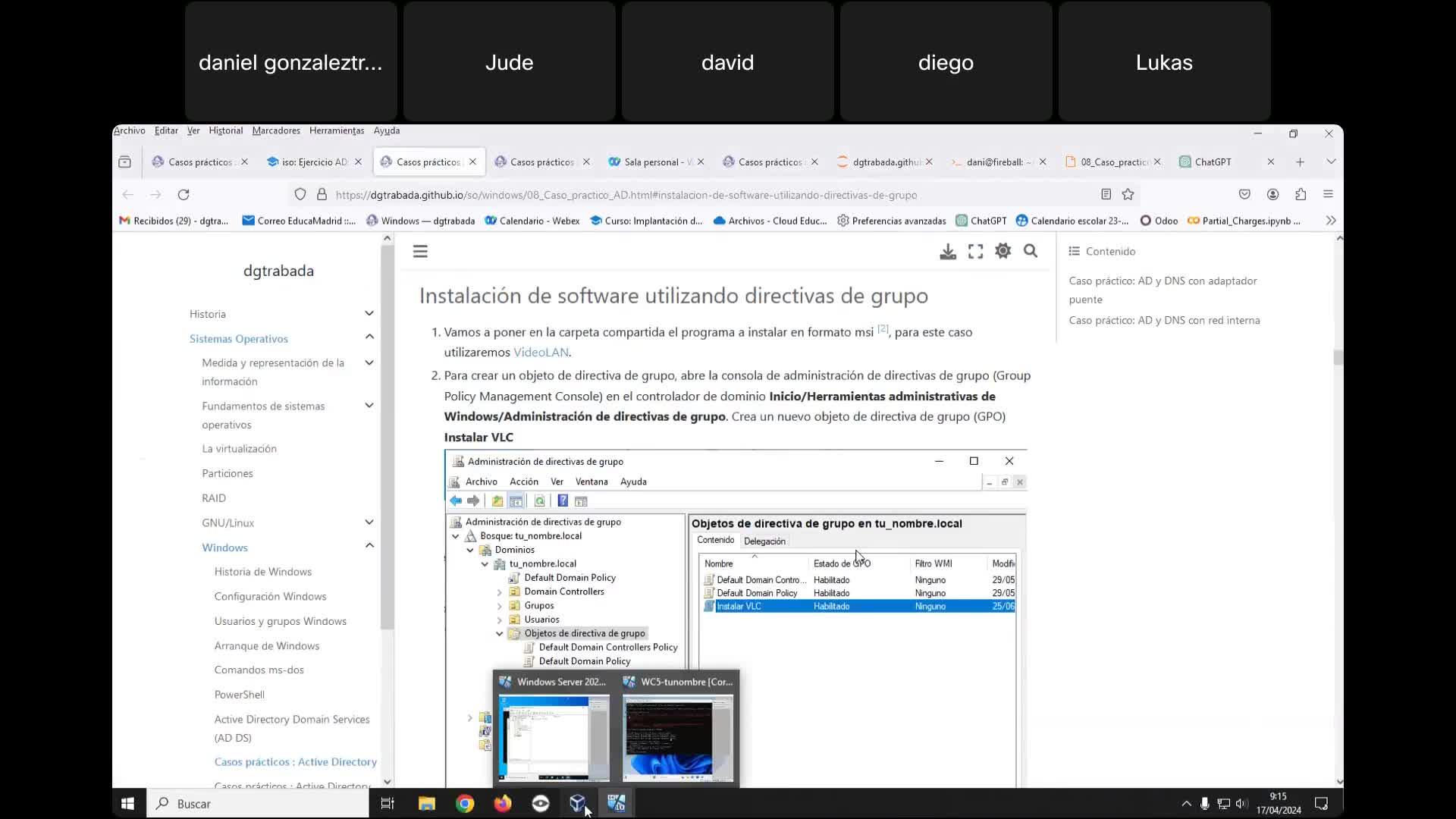1456x819 pixels.
Task: Click the URL address bar
Action: [626, 195]
